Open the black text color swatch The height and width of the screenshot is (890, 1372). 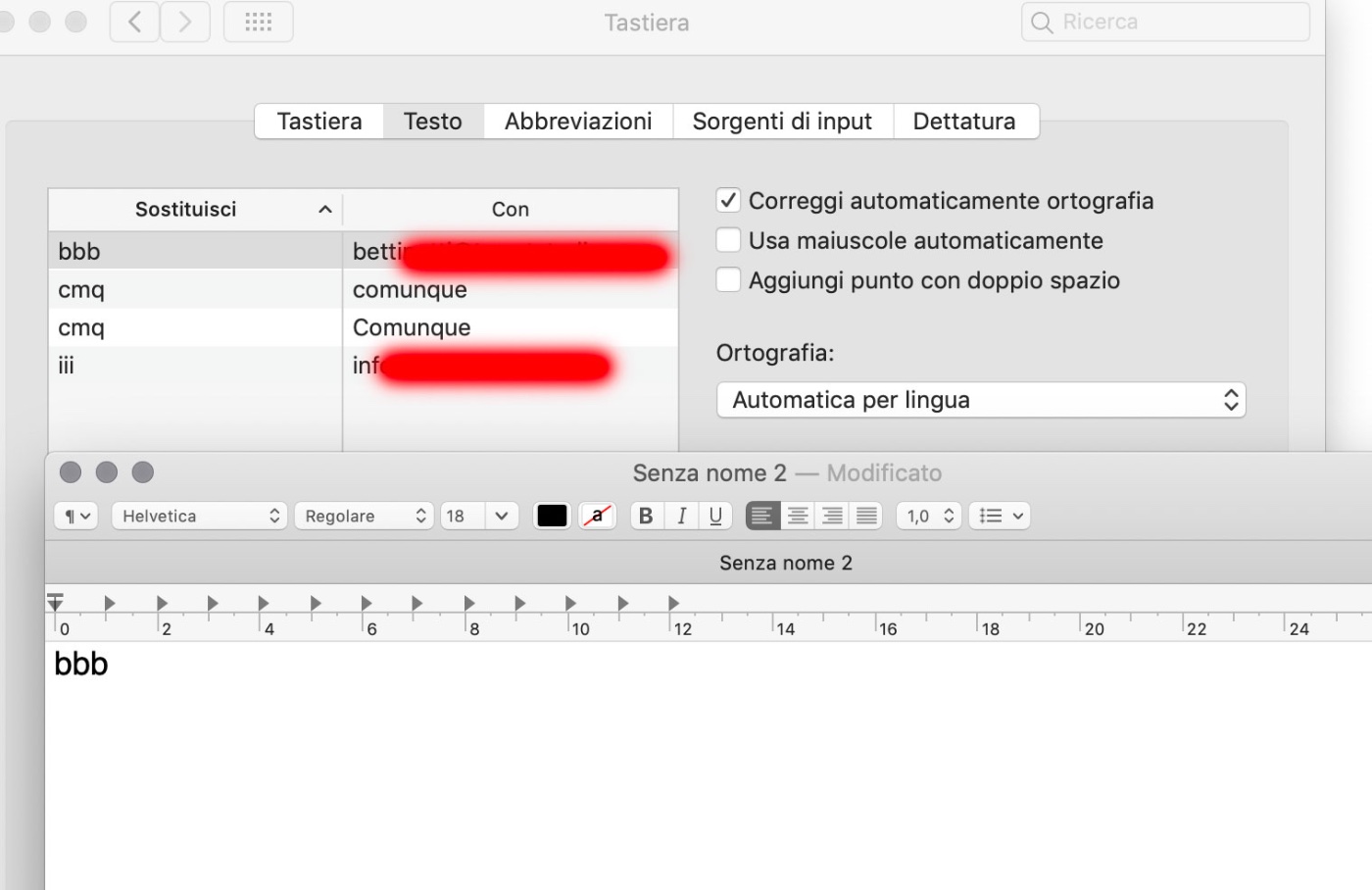pos(552,516)
